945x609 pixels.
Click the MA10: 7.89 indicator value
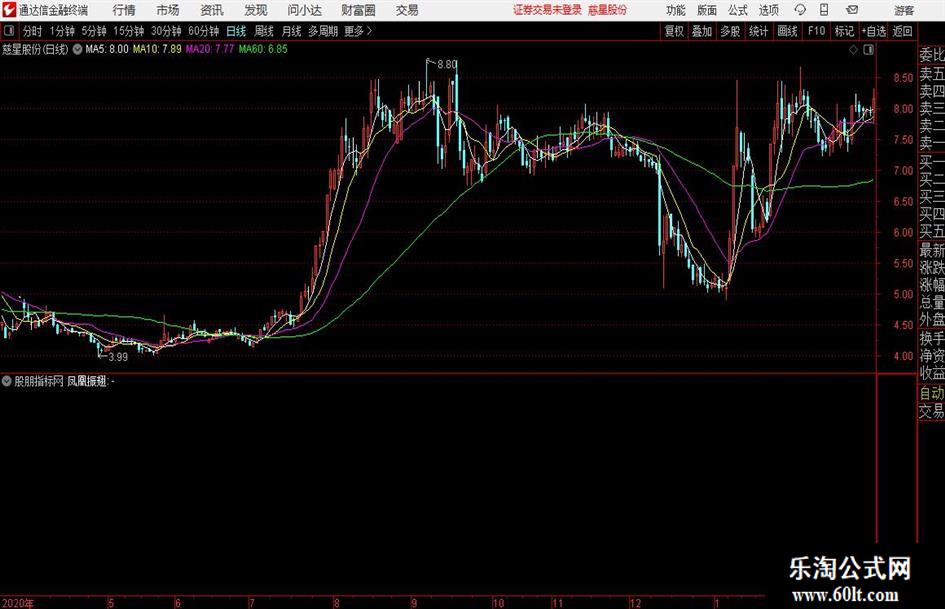[157, 49]
